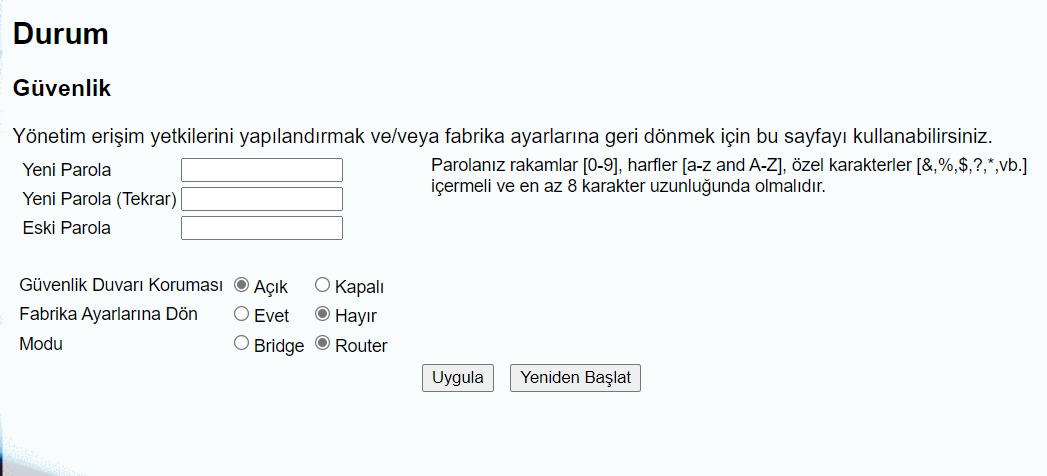Focus the Yeni Parola (Tekrar) input box

tap(262, 199)
